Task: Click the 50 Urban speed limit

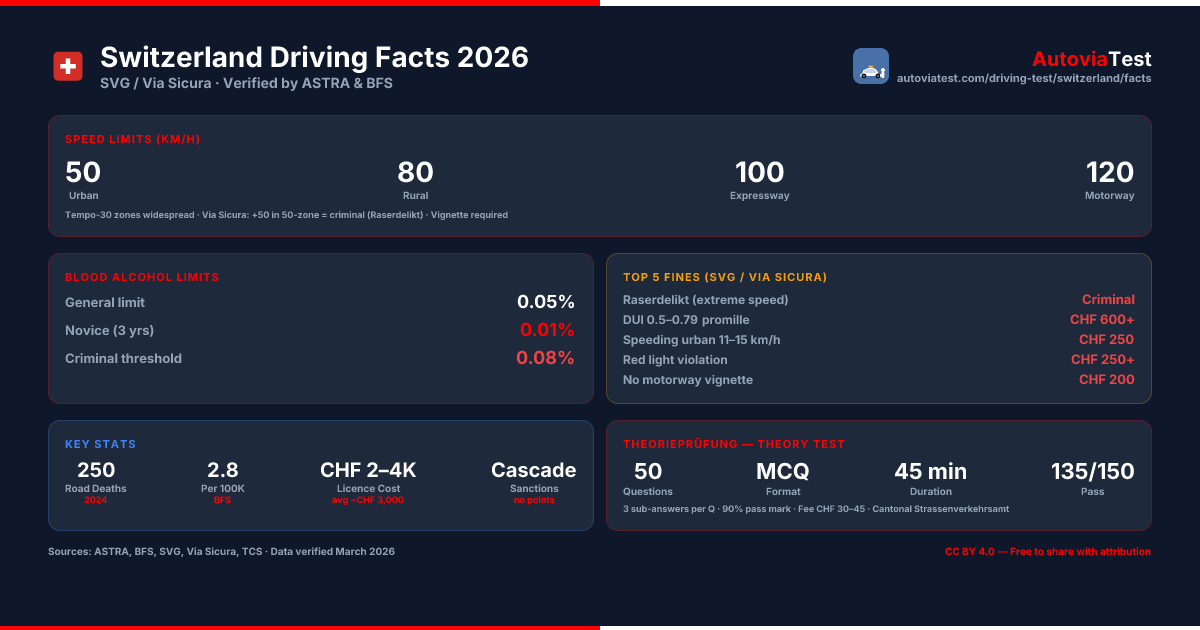Action: click(x=83, y=180)
